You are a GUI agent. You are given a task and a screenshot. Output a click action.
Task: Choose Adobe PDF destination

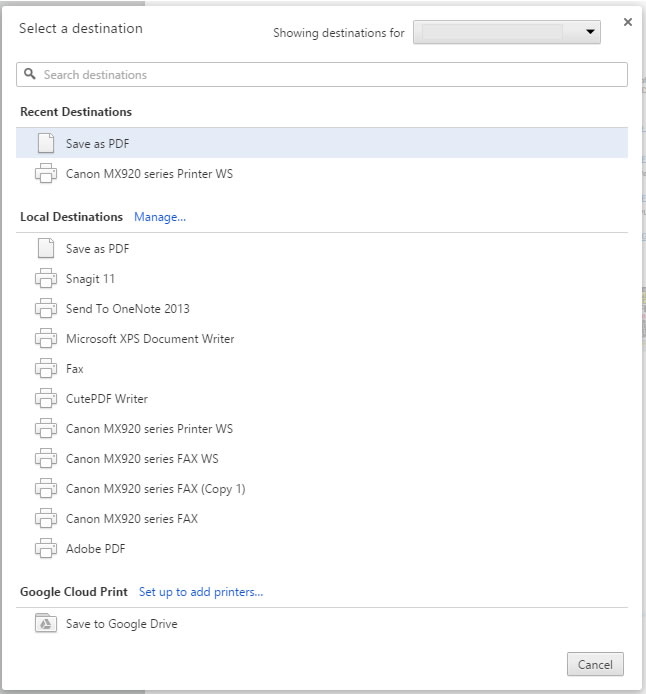tap(322, 548)
